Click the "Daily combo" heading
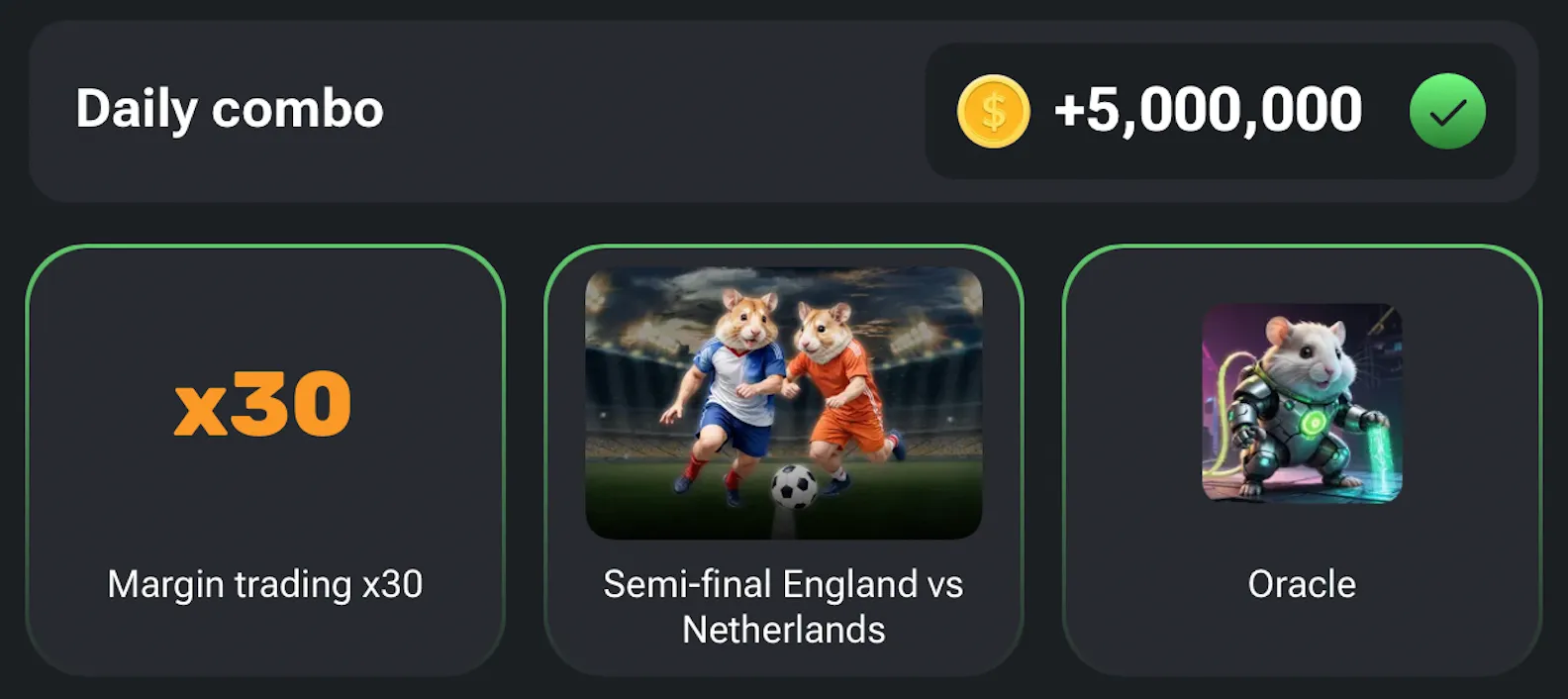This screenshot has width=1568, height=699. pyautogui.click(x=230, y=109)
